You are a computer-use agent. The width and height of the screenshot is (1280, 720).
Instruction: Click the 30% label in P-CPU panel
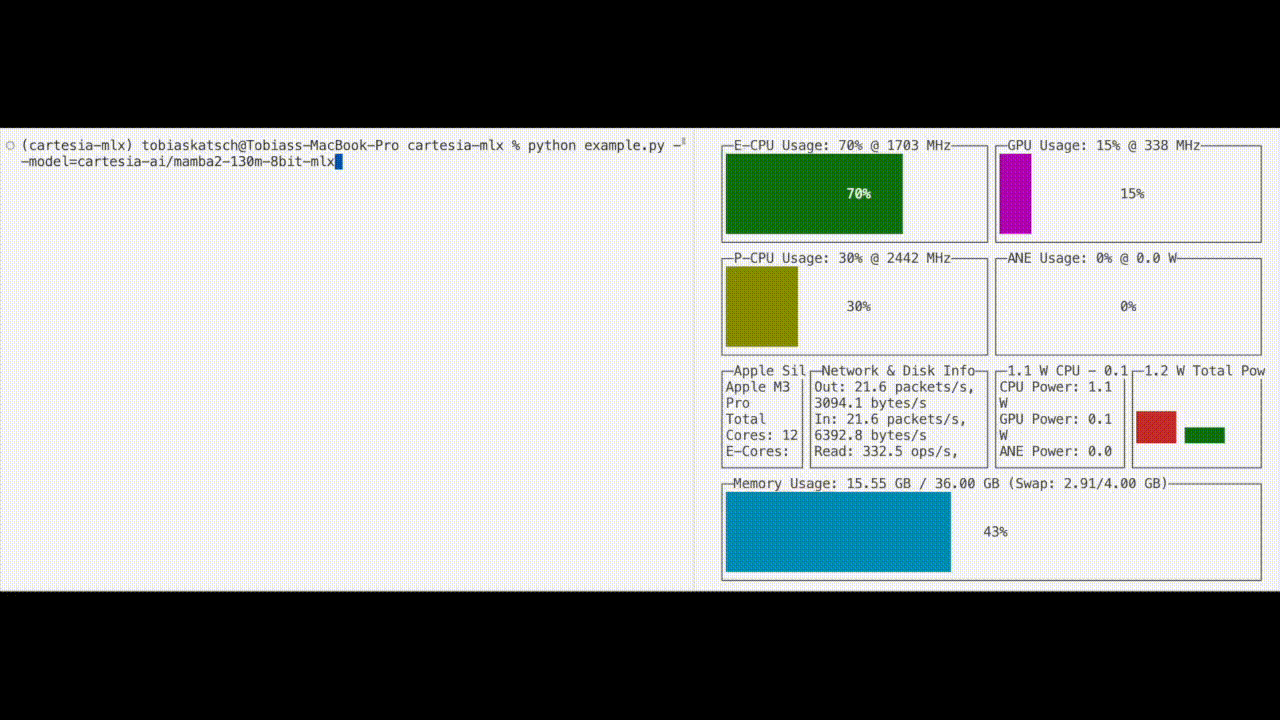point(858,306)
